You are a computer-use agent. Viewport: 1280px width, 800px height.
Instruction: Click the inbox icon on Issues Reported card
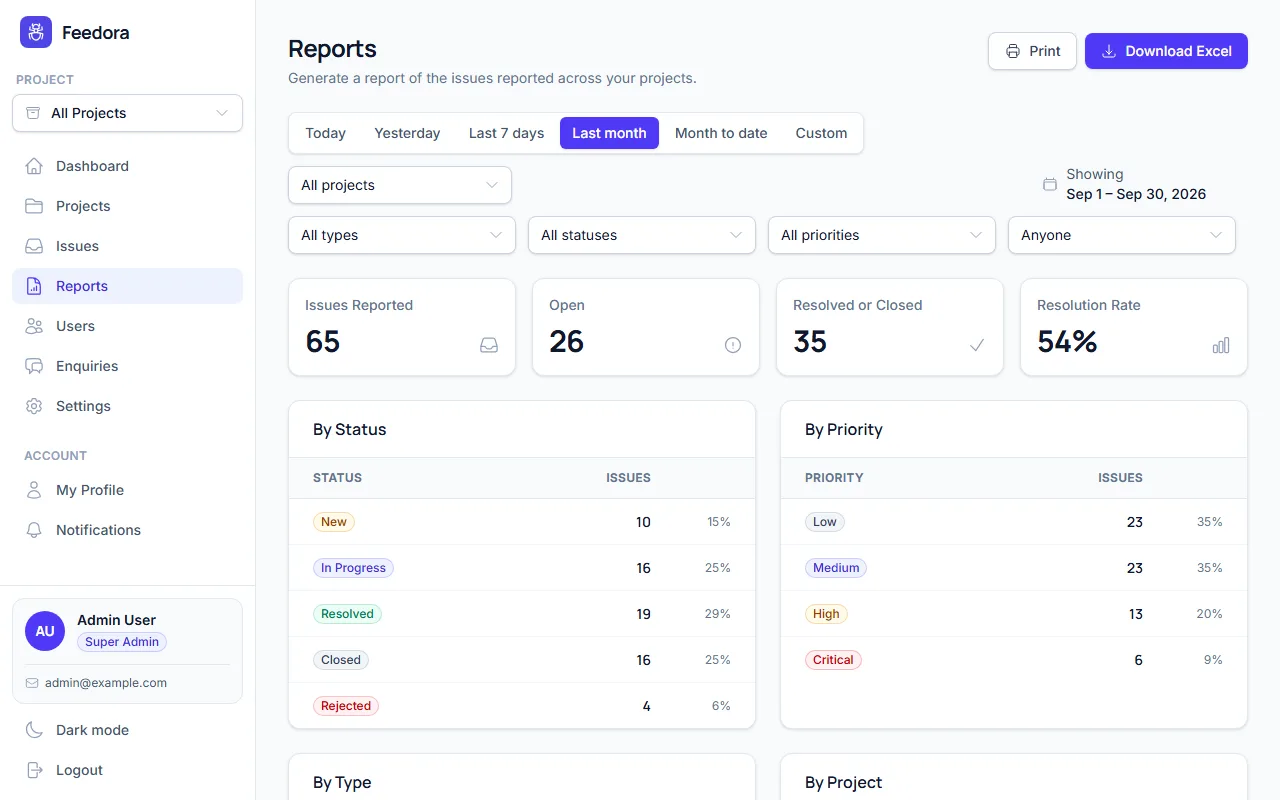[489, 345]
